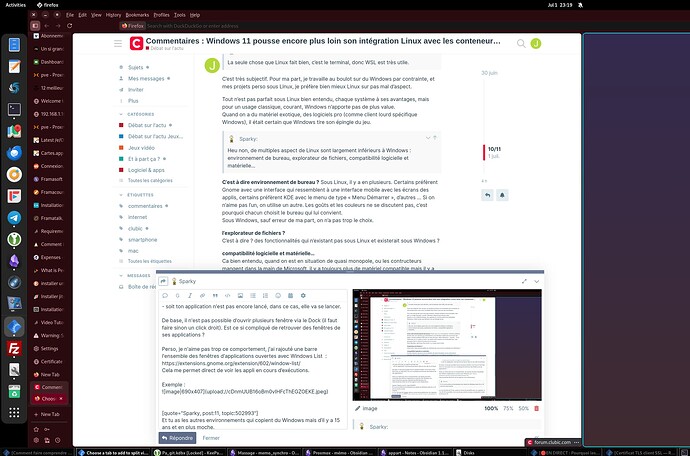The width and height of the screenshot is (690, 456).
Task: Click the image upload icon in the composer
Action: click(x=240, y=295)
